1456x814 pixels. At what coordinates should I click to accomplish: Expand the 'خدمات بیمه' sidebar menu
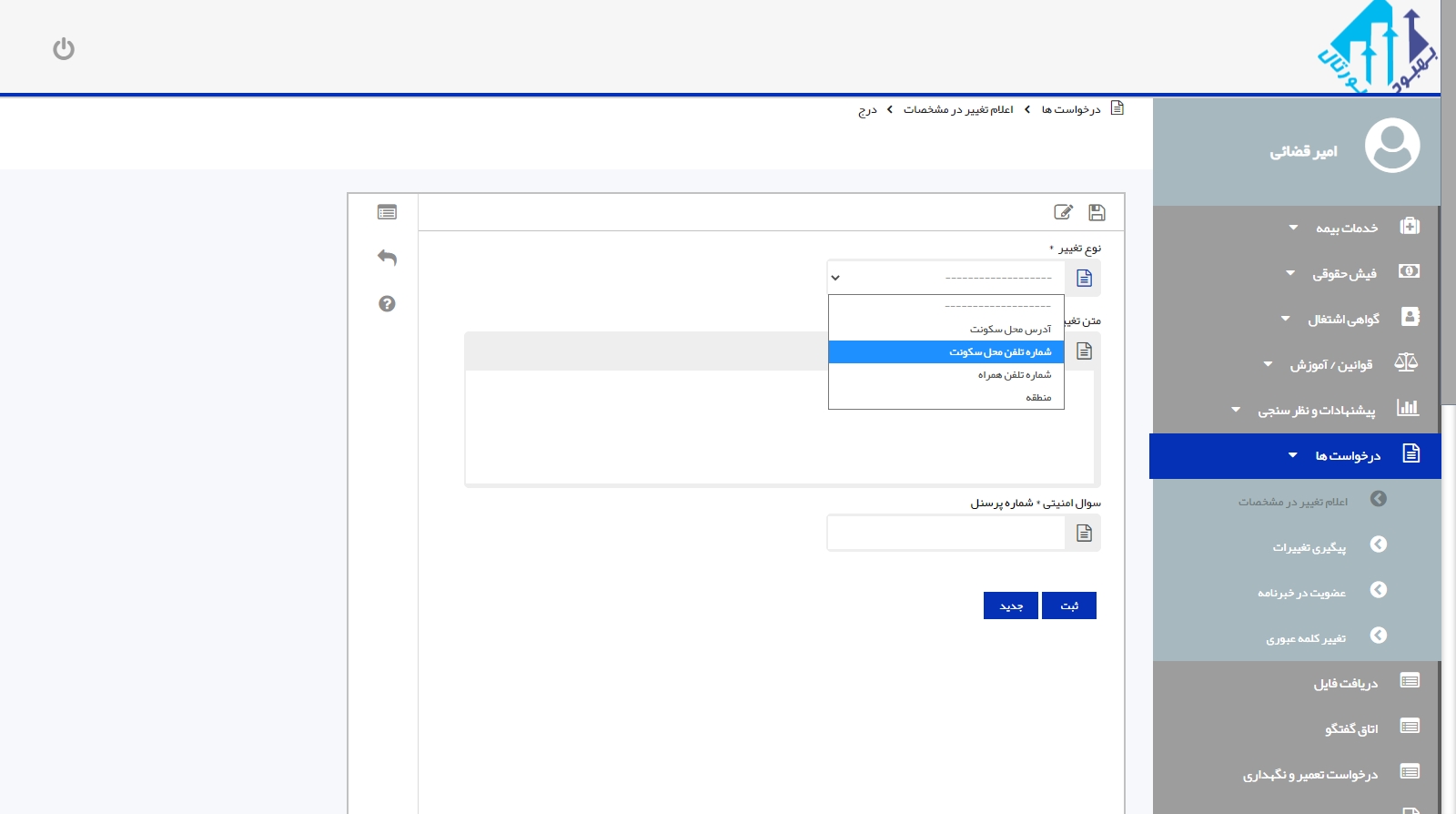pyautogui.click(x=1346, y=228)
